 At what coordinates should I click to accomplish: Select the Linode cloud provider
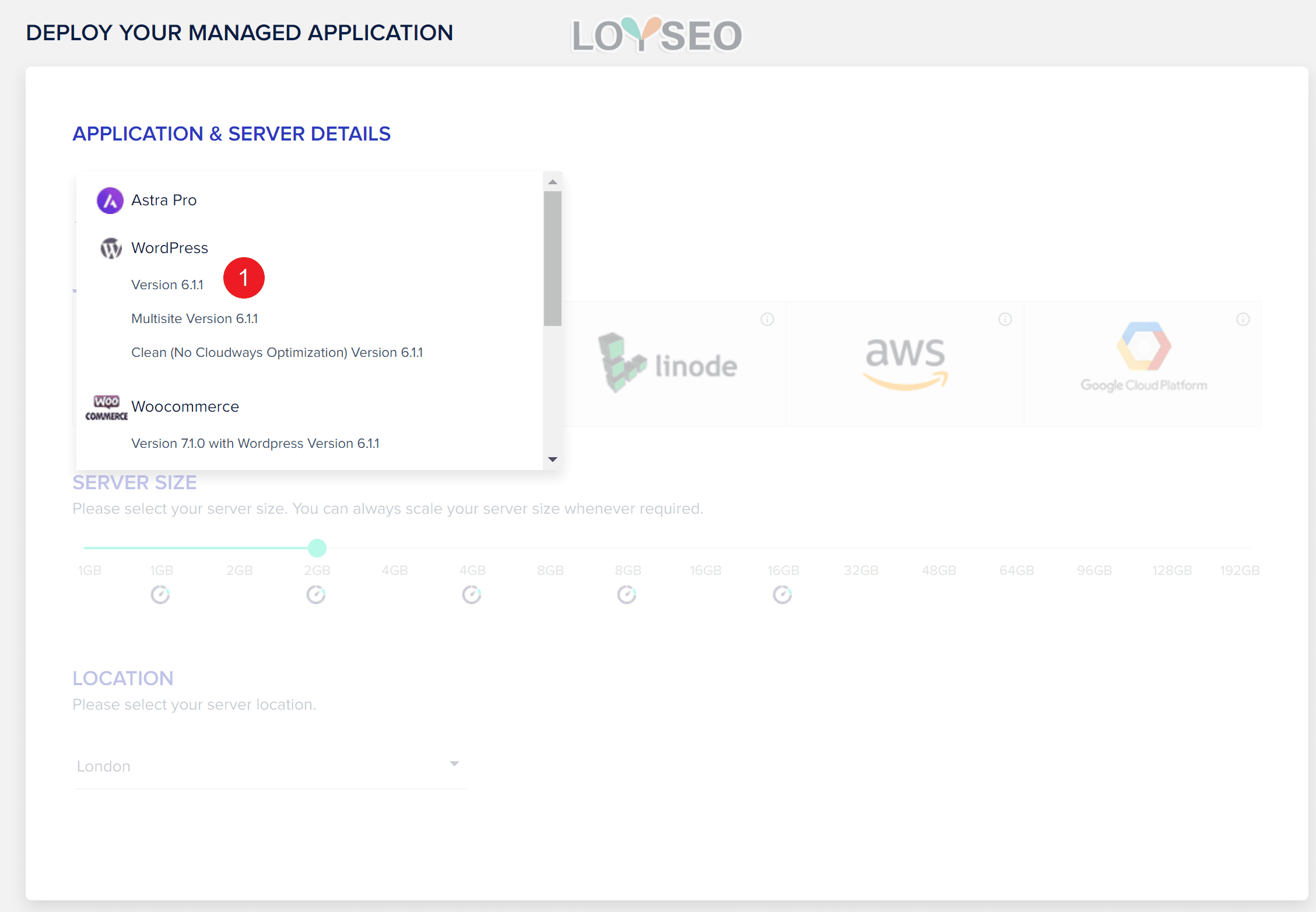(668, 363)
